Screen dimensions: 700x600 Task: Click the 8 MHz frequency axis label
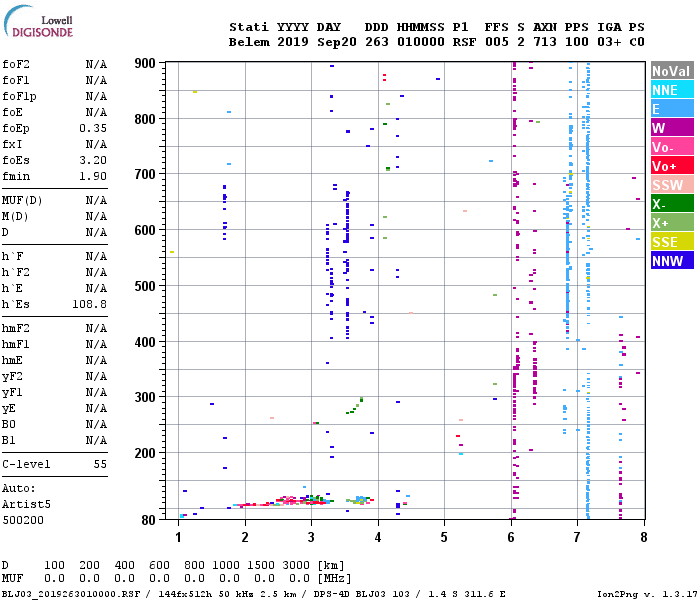point(644,537)
